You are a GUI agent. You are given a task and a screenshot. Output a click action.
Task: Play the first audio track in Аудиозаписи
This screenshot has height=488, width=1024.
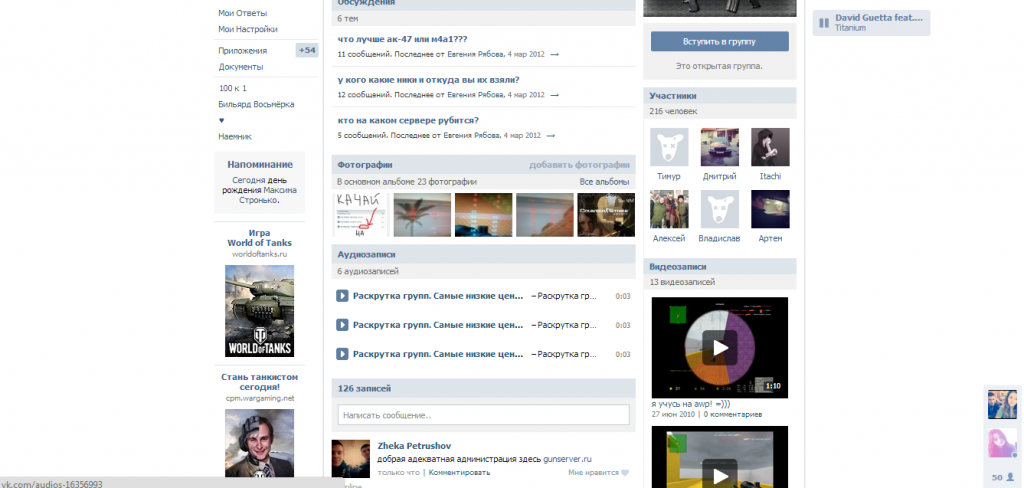coord(342,296)
